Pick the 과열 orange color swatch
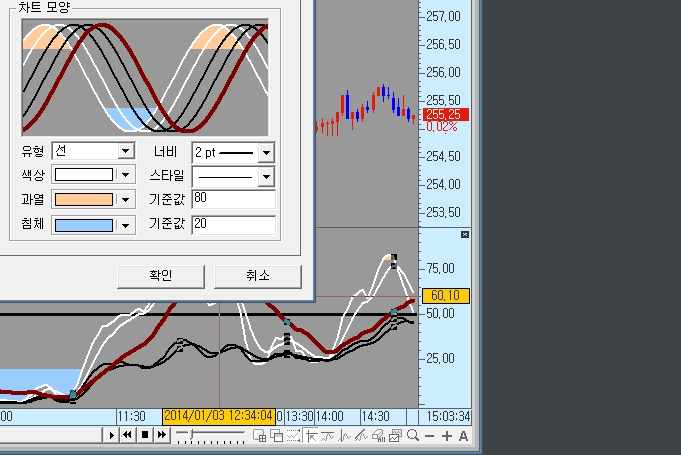Image resolution: width=681 pixels, height=455 pixels. coord(84,200)
